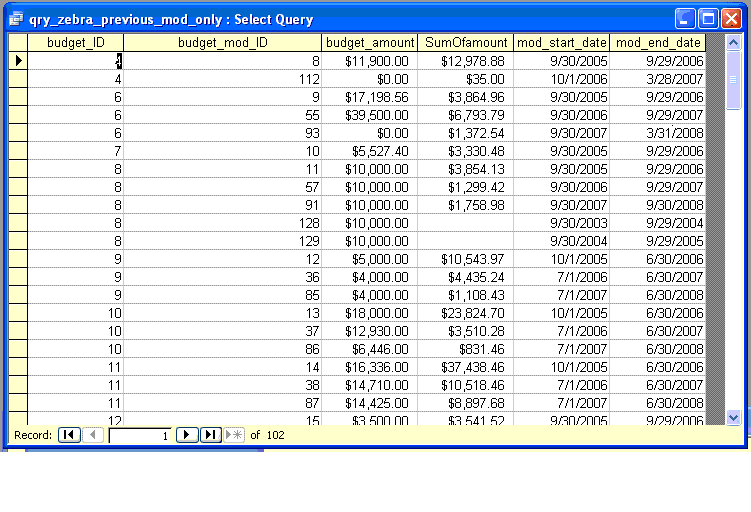Click the query window title bar icon
The width and height of the screenshot is (751, 512).
[x=16, y=19]
